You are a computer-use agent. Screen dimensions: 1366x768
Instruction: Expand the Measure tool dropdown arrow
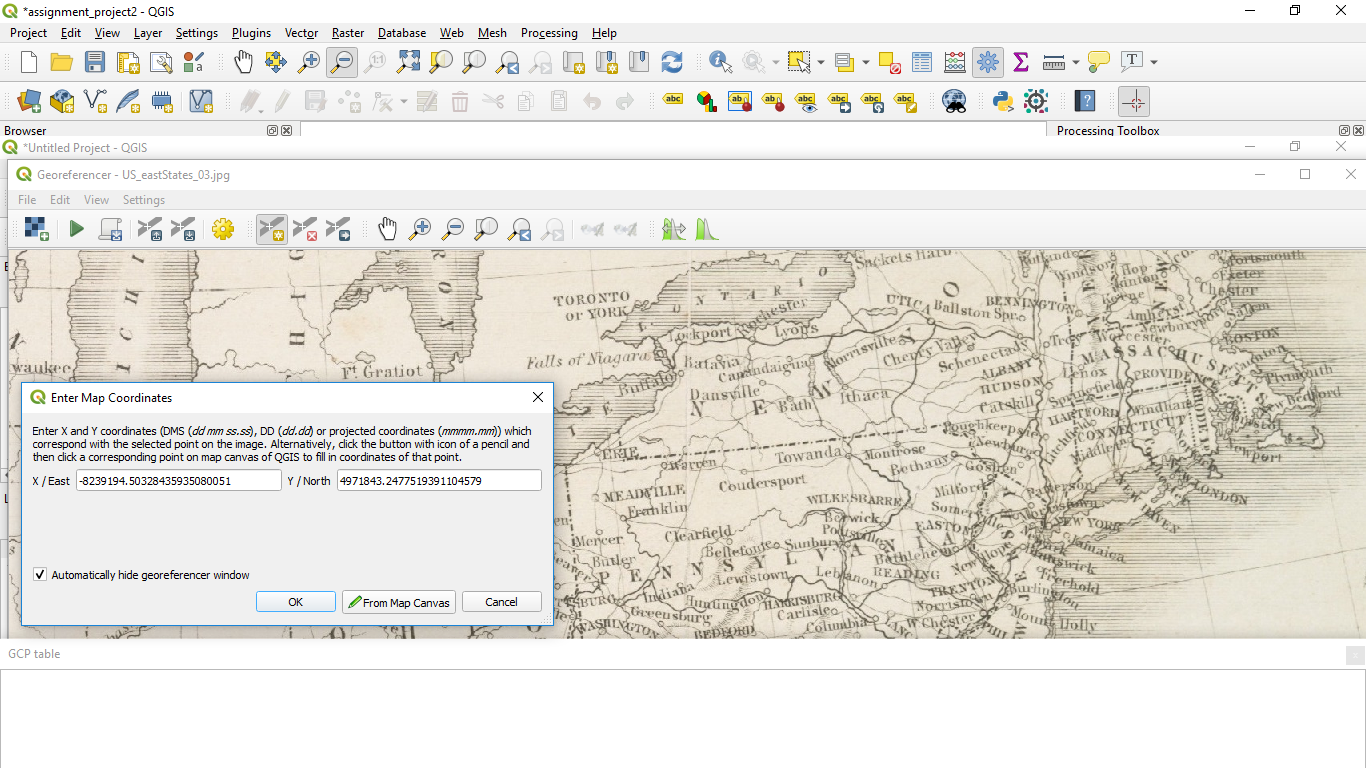[1076, 62]
